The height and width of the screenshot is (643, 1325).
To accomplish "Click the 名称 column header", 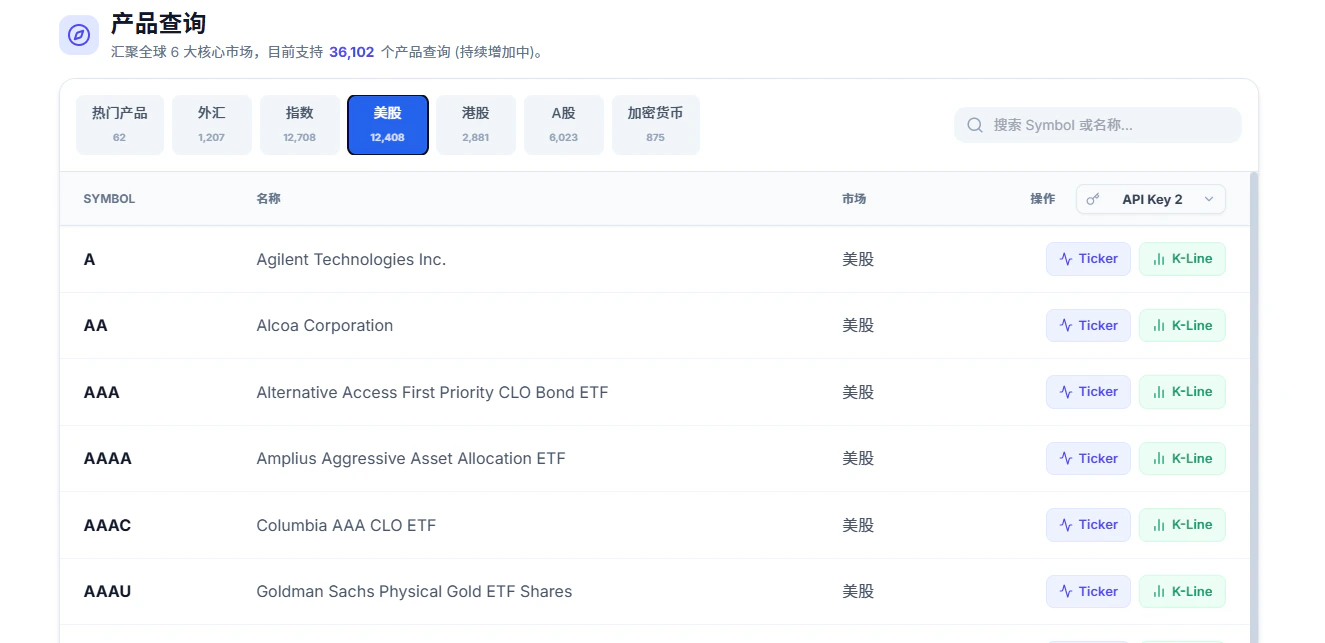I will pyautogui.click(x=268, y=199).
